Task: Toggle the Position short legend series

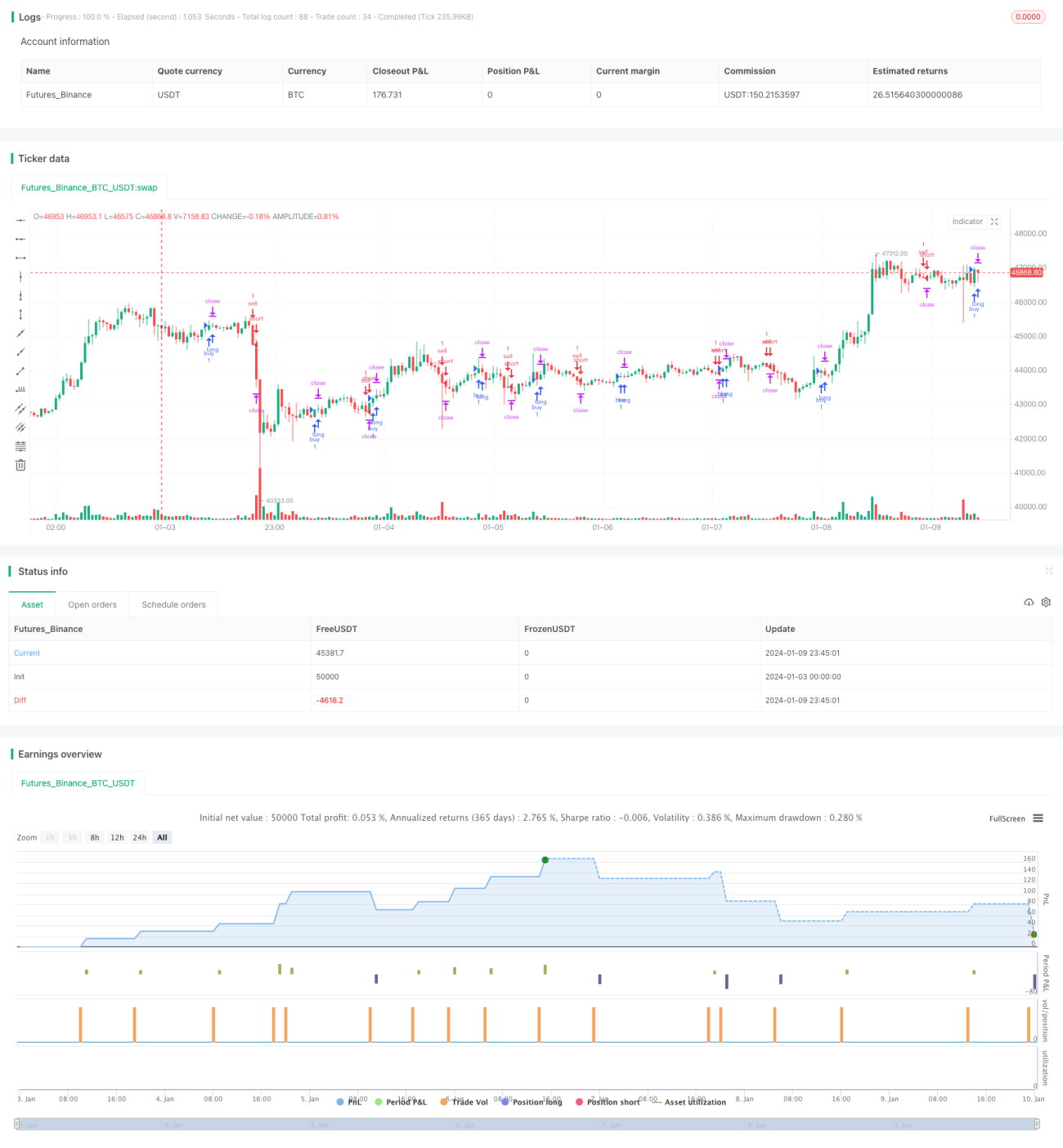Action: (608, 1101)
